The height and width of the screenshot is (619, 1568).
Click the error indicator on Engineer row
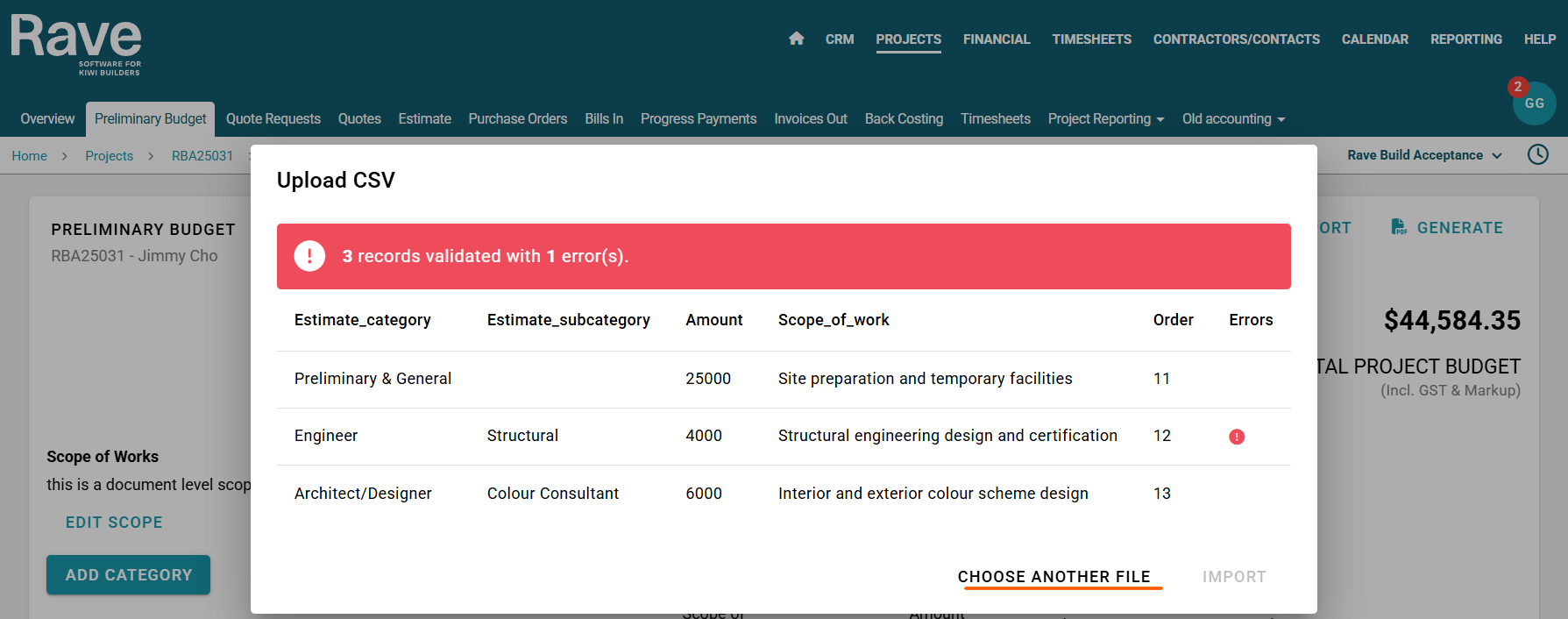pyautogui.click(x=1237, y=437)
